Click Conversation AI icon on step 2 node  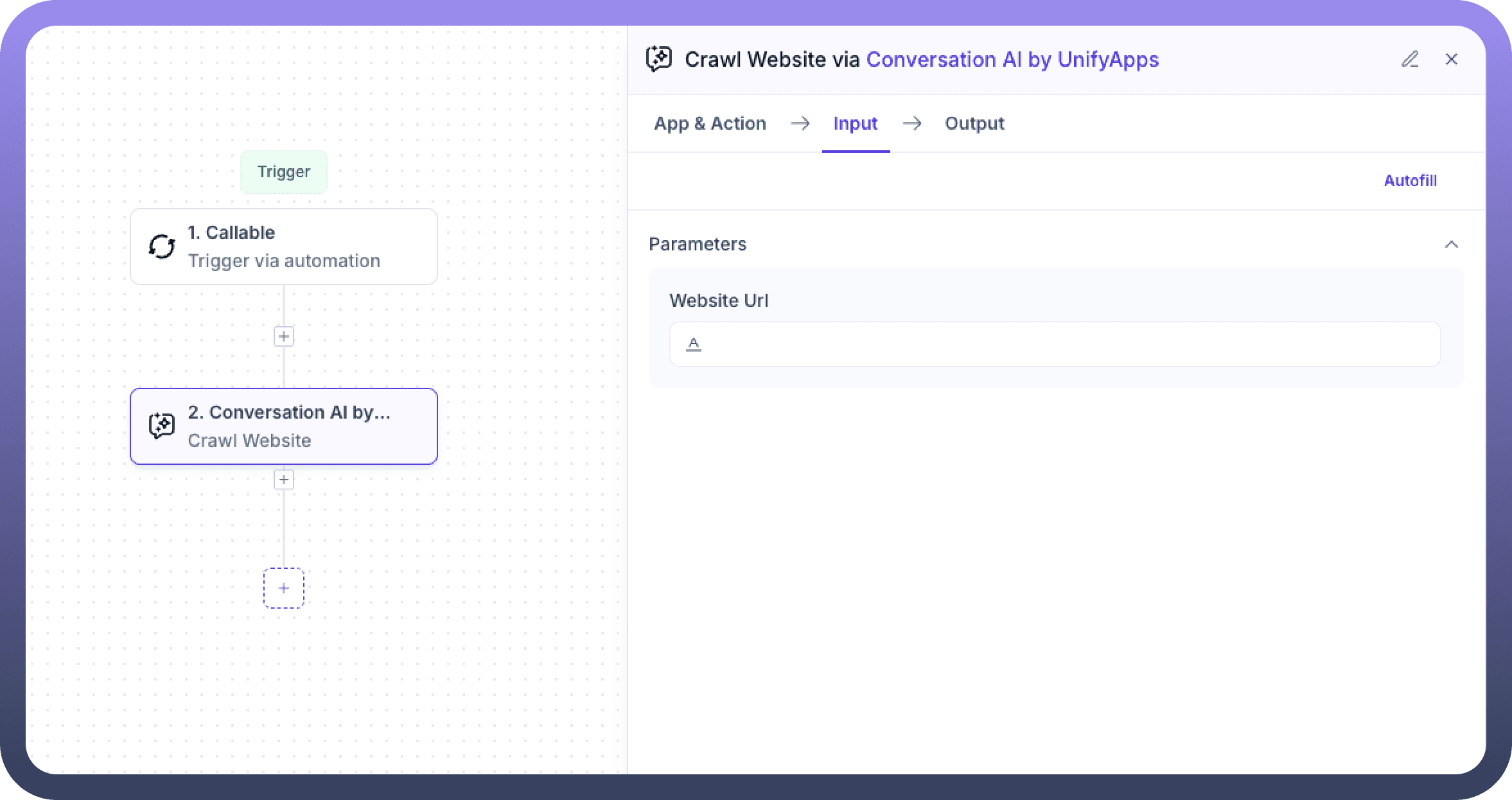pyautogui.click(x=162, y=426)
